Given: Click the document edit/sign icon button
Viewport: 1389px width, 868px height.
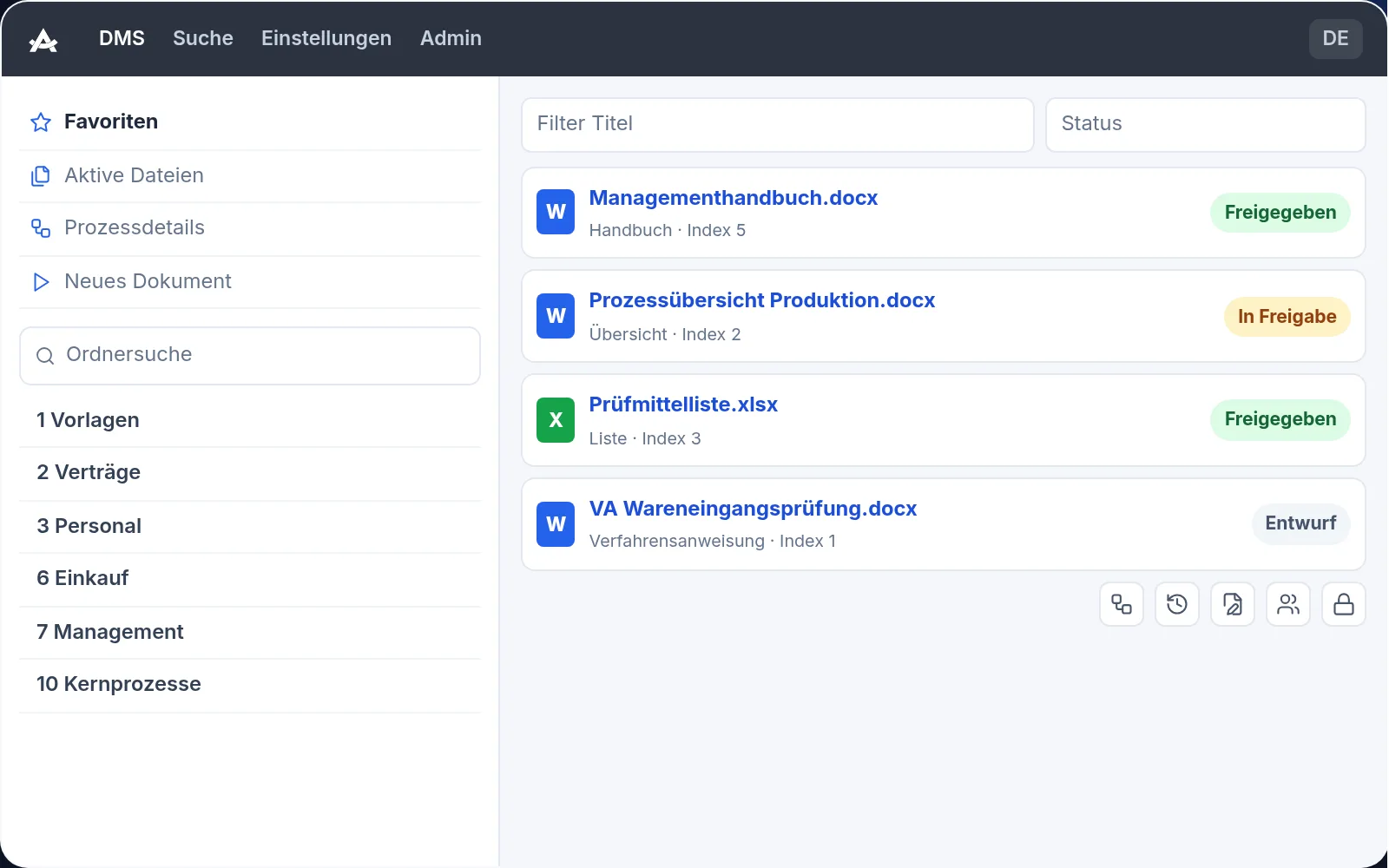Looking at the screenshot, I should coord(1233,604).
